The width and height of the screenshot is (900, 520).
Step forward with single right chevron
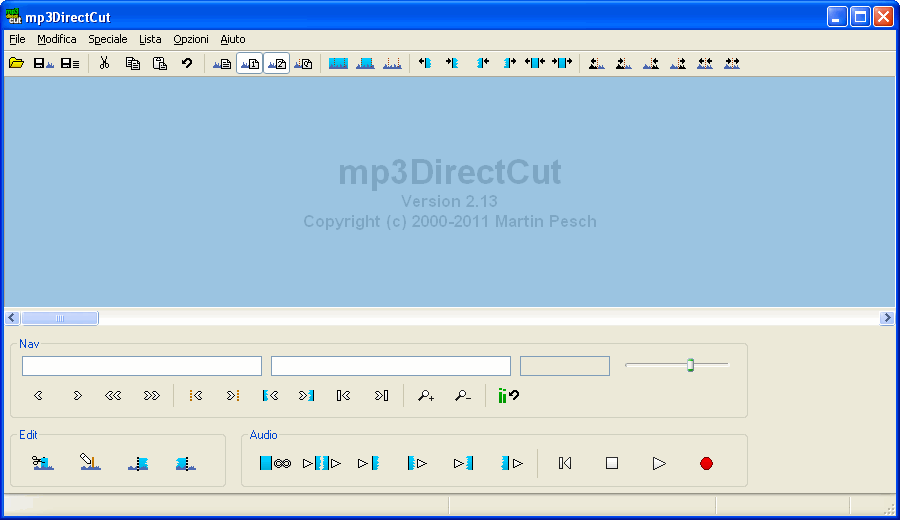pyautogui.click(x=77, y=395)
